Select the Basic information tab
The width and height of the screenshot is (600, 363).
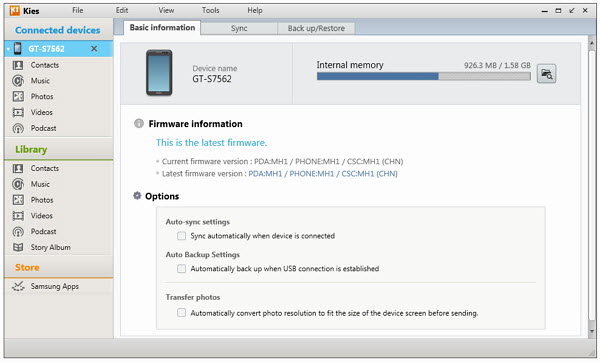click(162, 28)
